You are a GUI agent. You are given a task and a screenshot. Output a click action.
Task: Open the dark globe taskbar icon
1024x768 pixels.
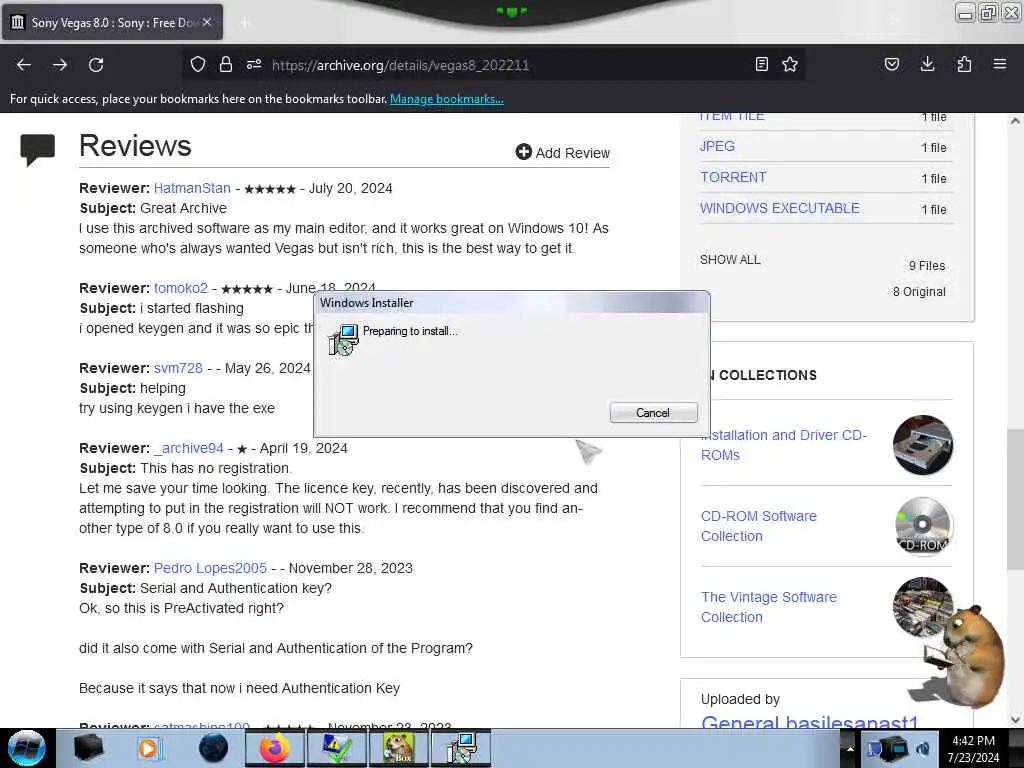coord(213,748)
